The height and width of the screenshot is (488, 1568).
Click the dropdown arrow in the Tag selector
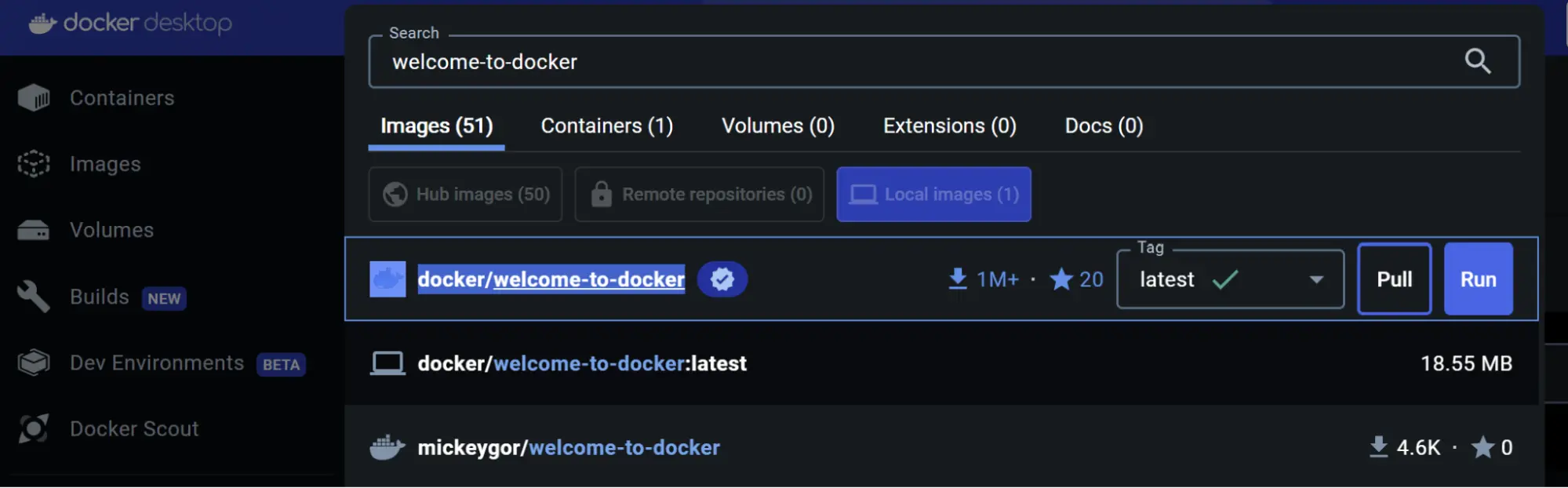[x=1317, y=279]
